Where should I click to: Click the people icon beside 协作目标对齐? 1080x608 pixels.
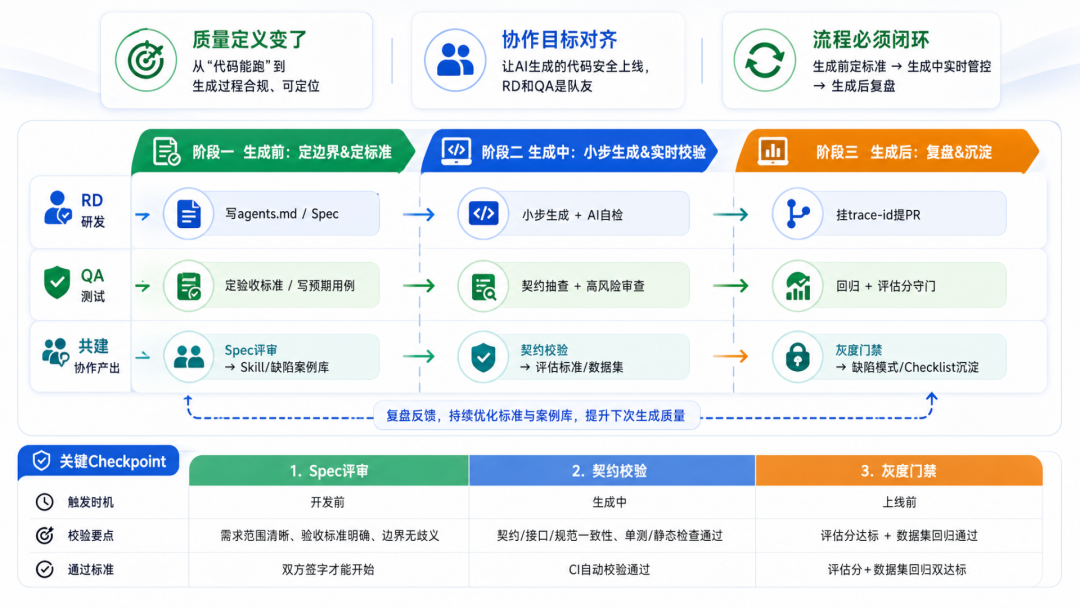click(x=455, y=61)
